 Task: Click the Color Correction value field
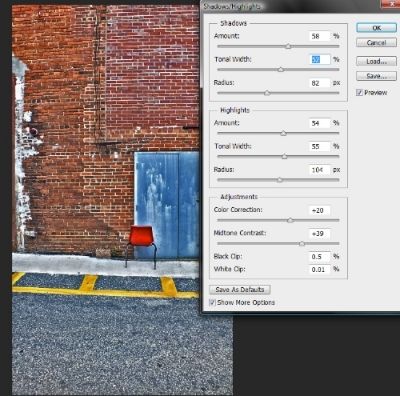(319, 210)
